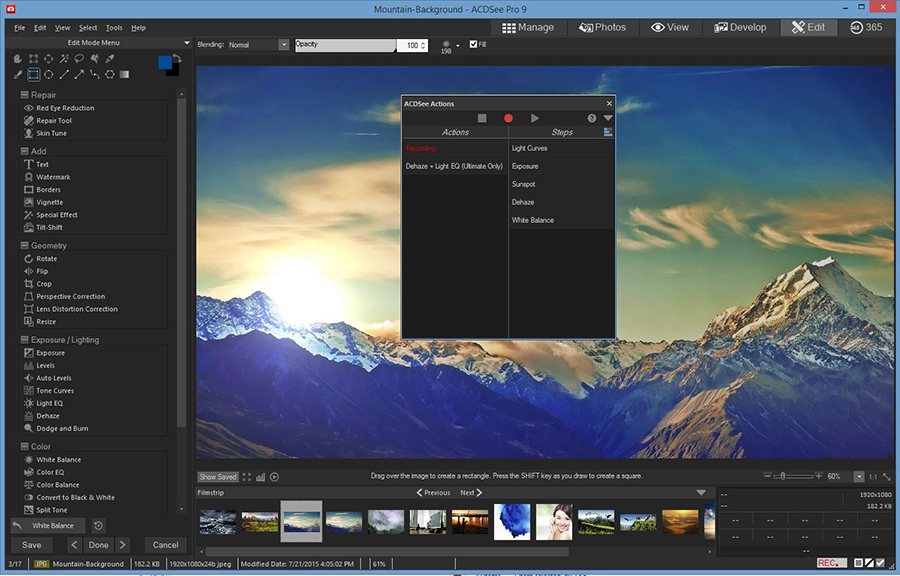
Task: Show the histogram icon below the image
Action: click(261, 477)
